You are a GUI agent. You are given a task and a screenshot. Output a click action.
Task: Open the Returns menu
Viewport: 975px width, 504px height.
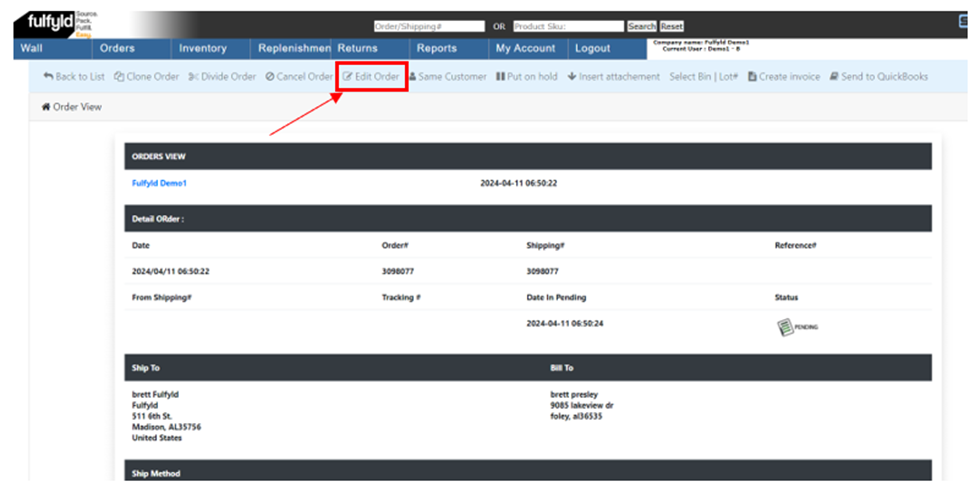click(357, 48)
